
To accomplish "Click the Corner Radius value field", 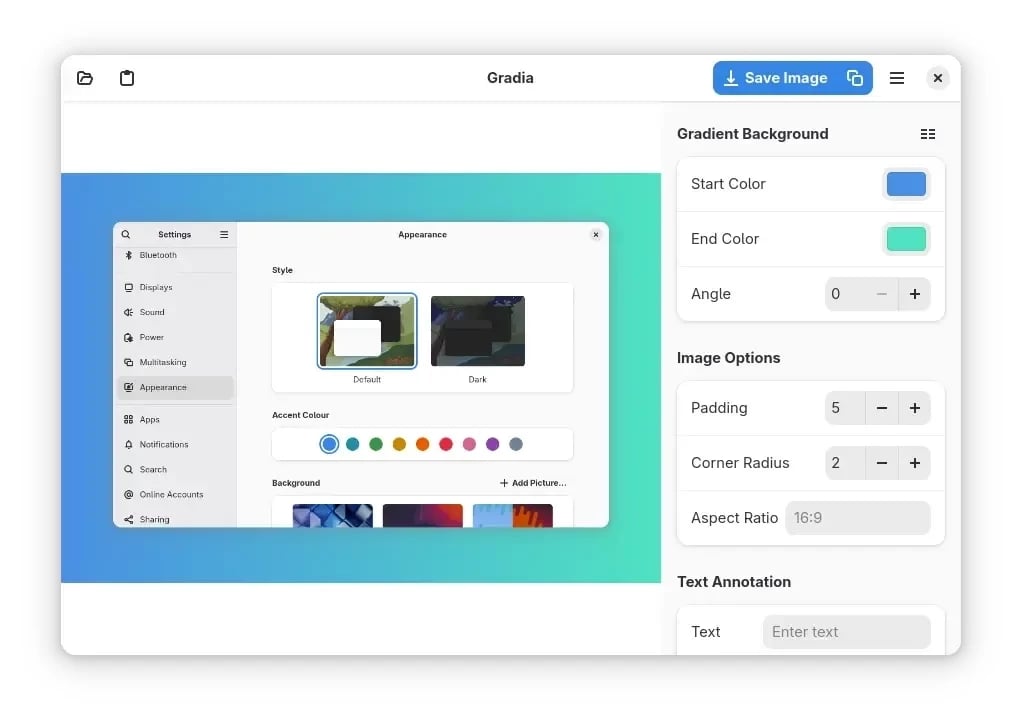I will pyautogui.click(x=845, y=463).
